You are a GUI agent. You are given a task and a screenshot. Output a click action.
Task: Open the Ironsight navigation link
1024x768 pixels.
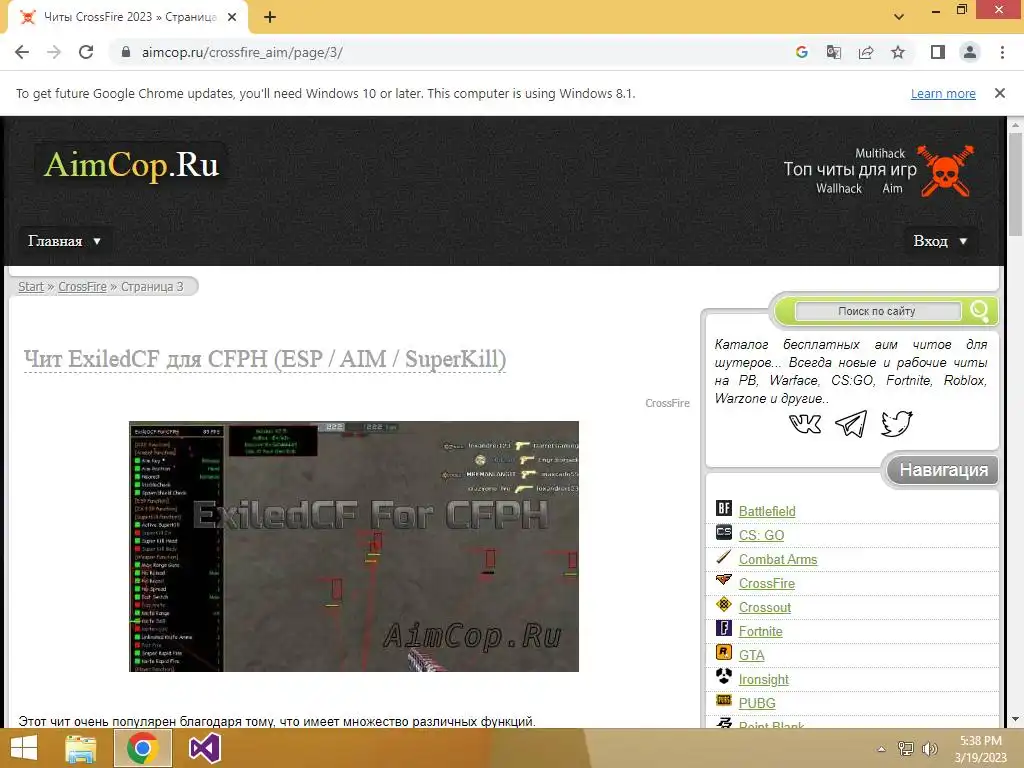pos(763,680)
